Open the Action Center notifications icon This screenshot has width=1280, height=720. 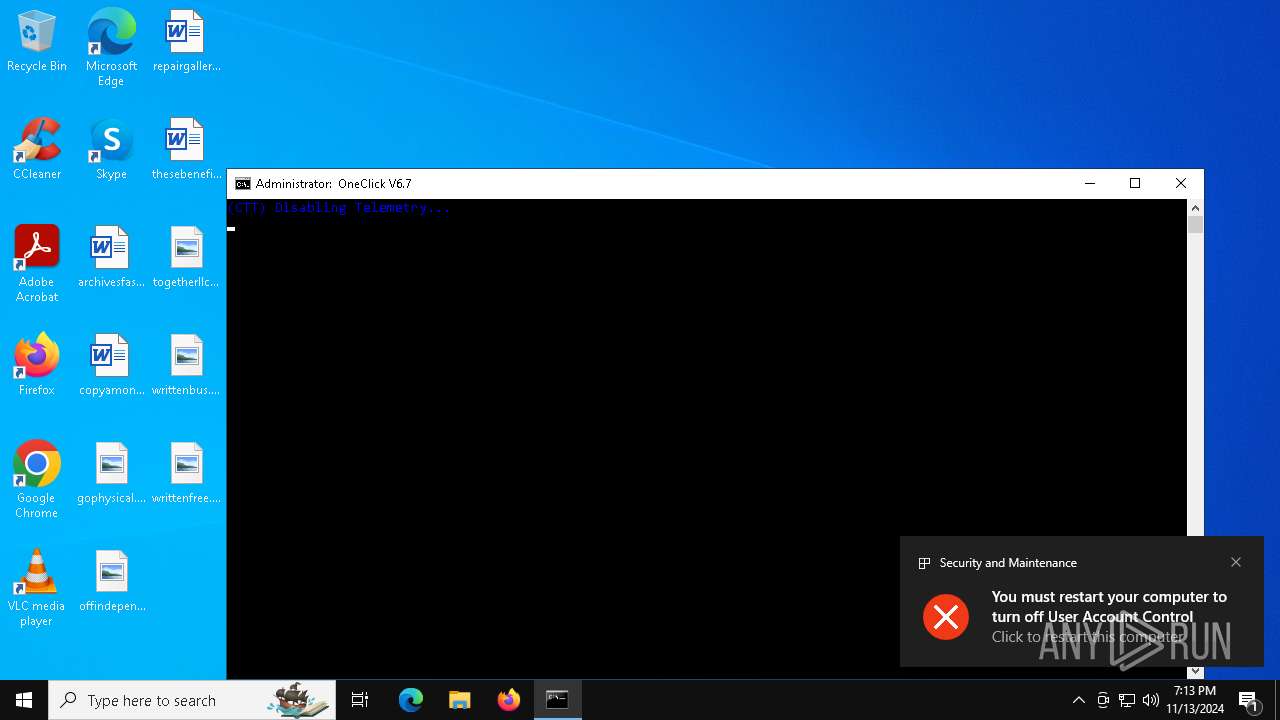[x=1249, y=700]
